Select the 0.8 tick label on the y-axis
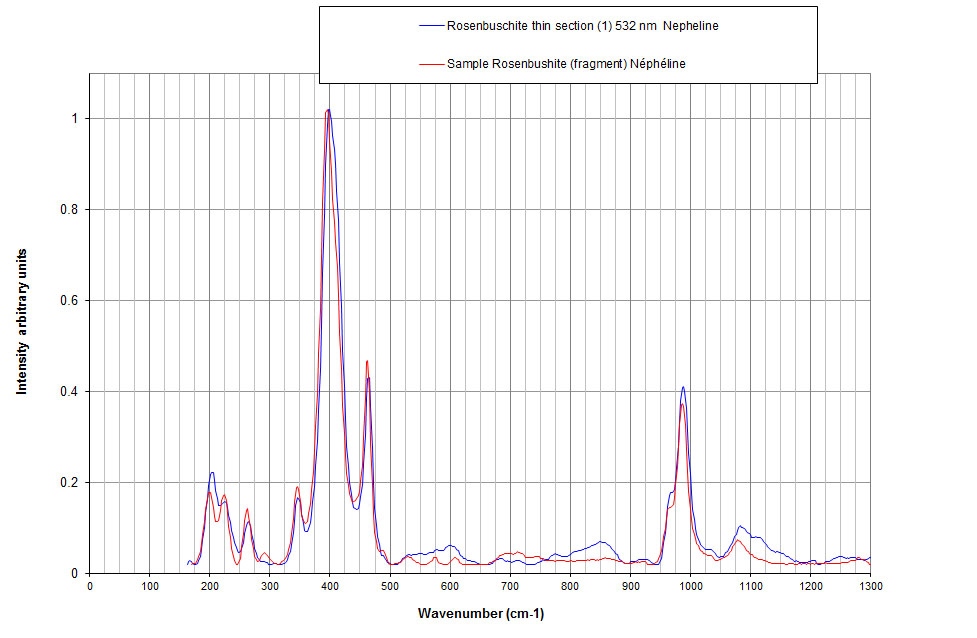This screenshot has width=977, height=638. click(x=72, y=210)
